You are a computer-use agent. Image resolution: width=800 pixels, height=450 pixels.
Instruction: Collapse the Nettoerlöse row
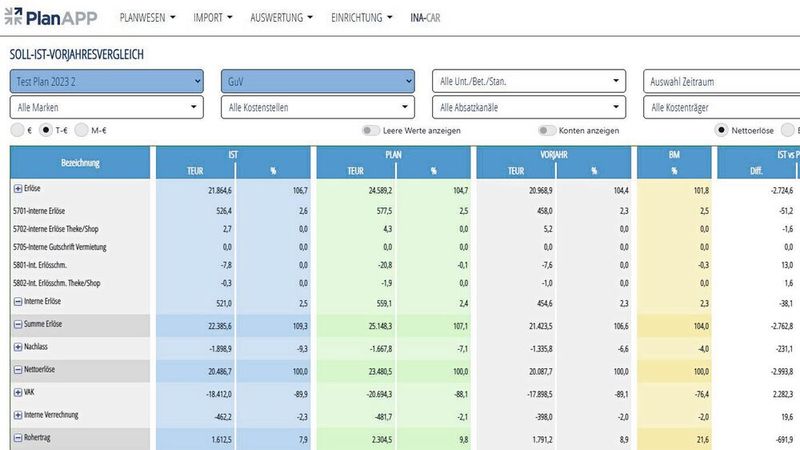18,369
